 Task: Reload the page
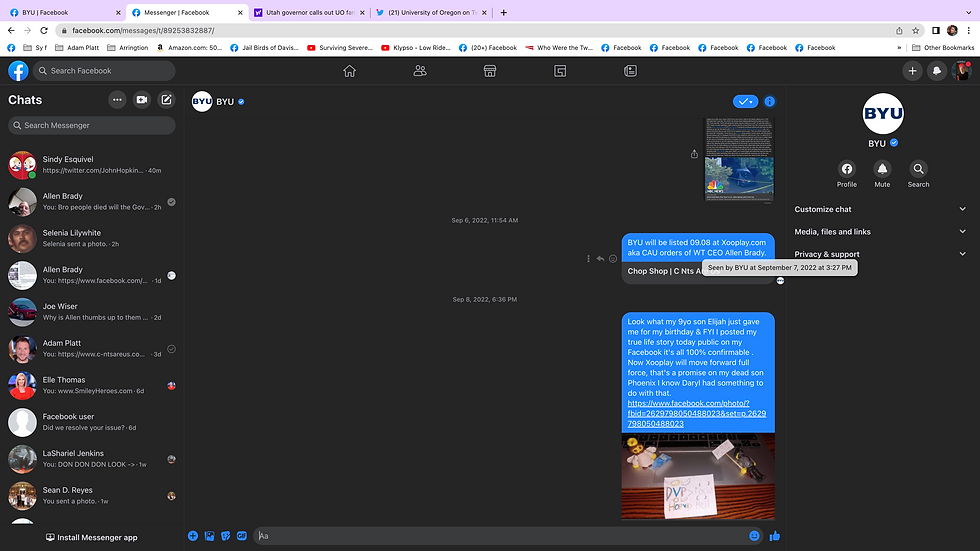coord(44,30)
